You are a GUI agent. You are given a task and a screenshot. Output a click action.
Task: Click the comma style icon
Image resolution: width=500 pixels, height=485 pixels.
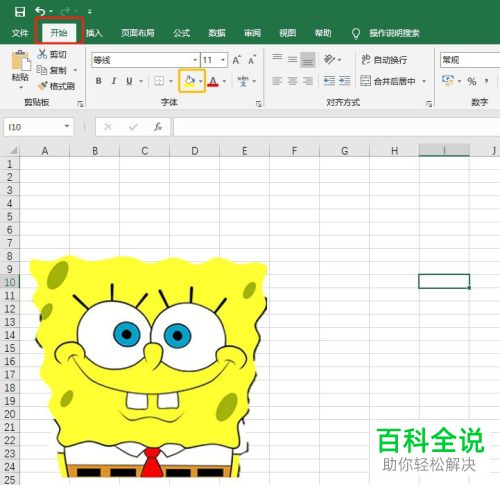(487, 81)
